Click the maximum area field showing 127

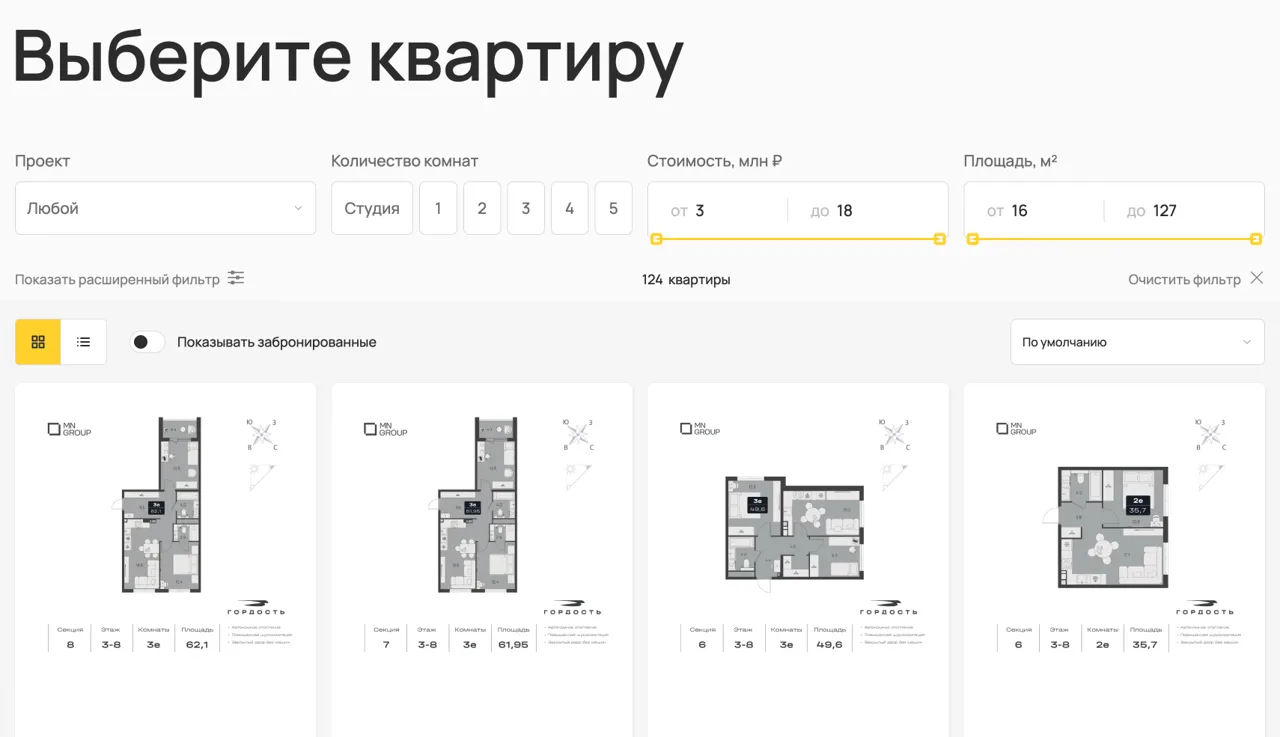click(1183, 210)
